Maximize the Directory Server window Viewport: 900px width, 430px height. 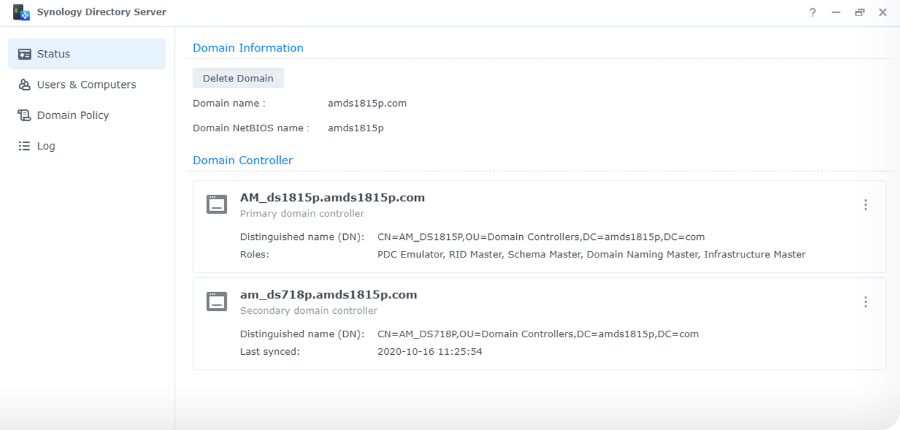[x=859, y=13]
